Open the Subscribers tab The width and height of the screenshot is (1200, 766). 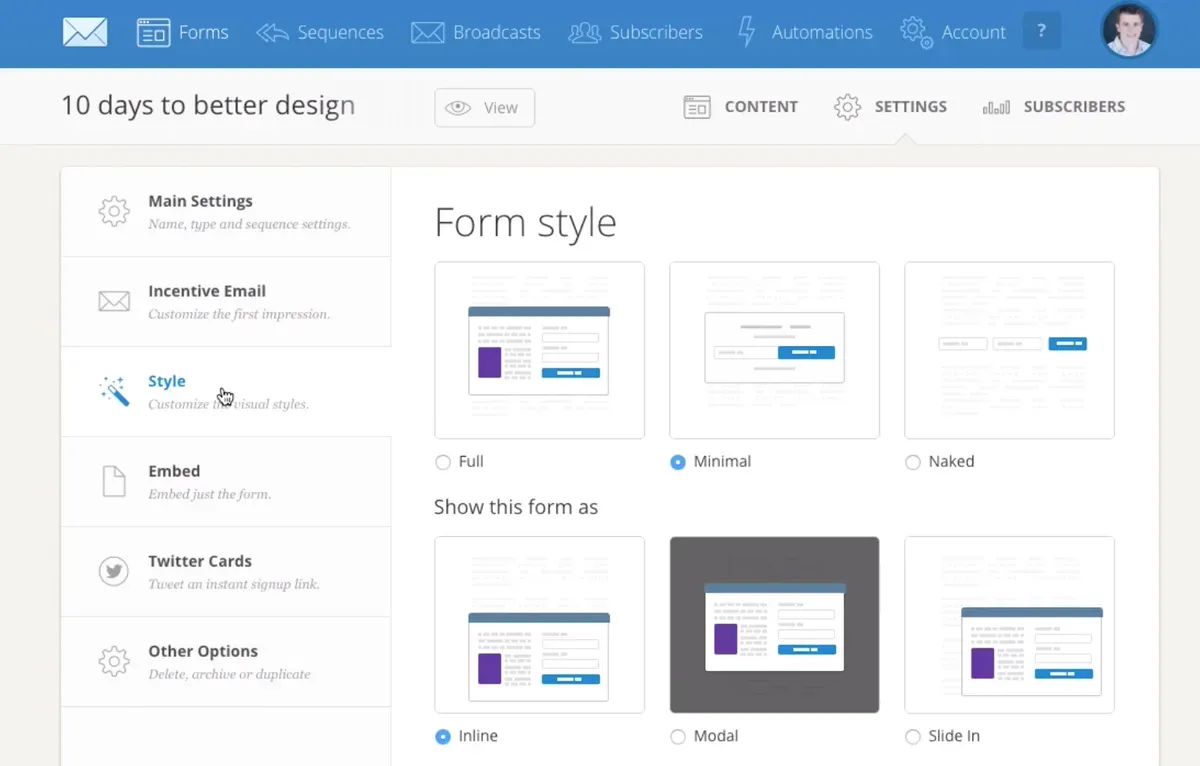coord(1054,107)
